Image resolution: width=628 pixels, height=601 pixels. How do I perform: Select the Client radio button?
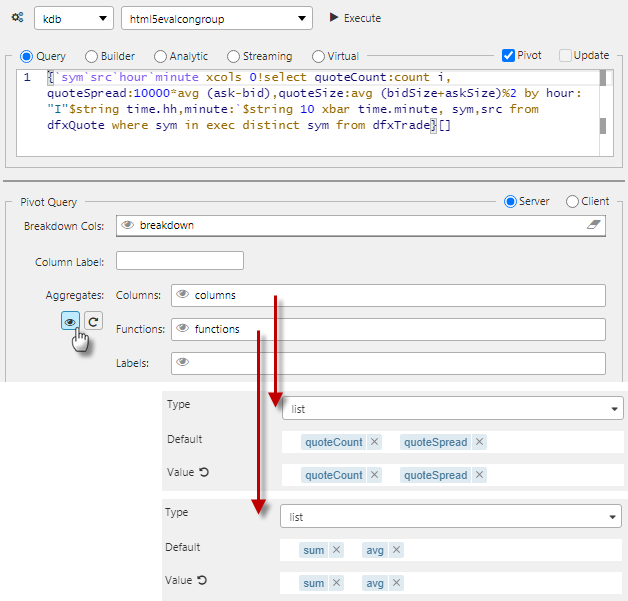point(573,201)
